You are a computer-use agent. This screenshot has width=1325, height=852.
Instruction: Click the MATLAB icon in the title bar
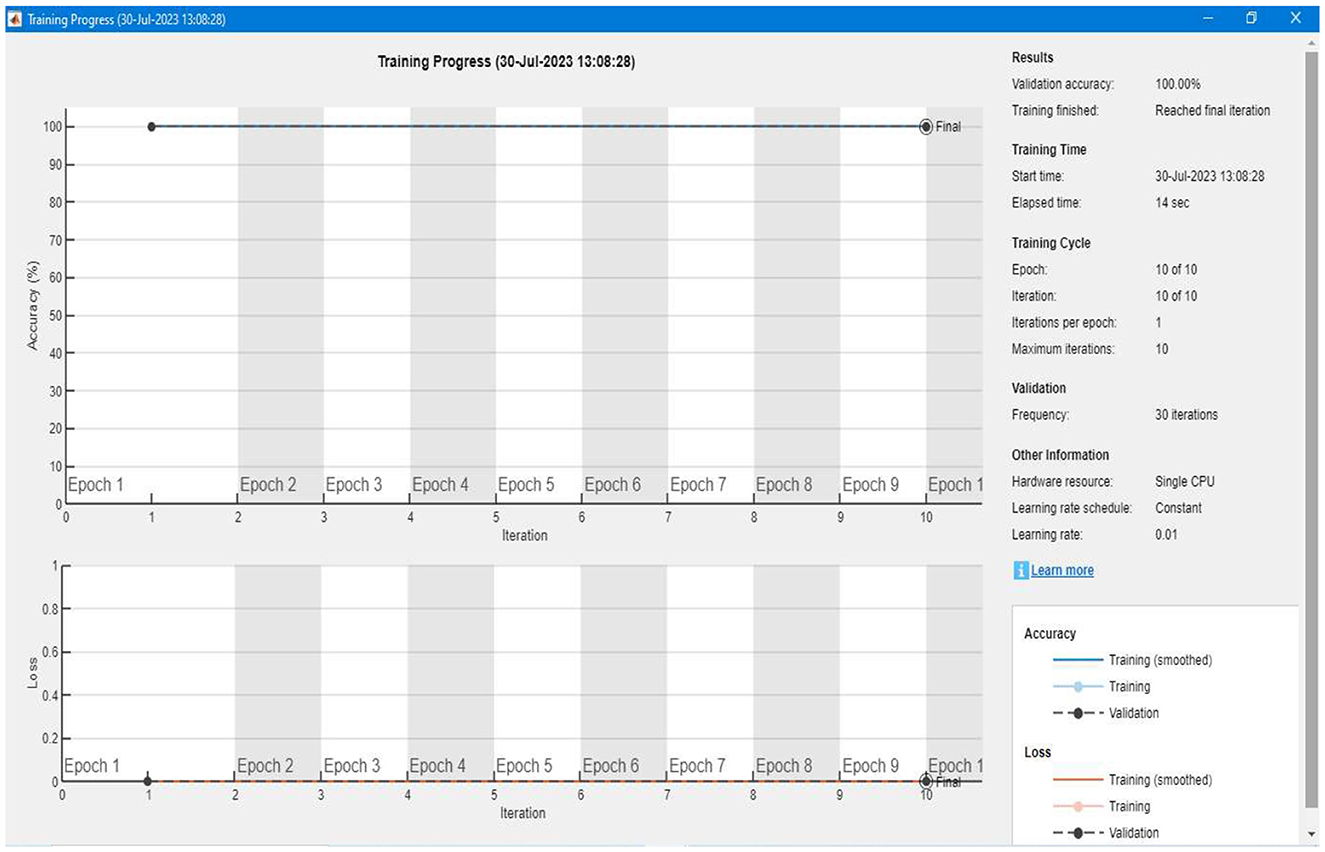point(14,19)
